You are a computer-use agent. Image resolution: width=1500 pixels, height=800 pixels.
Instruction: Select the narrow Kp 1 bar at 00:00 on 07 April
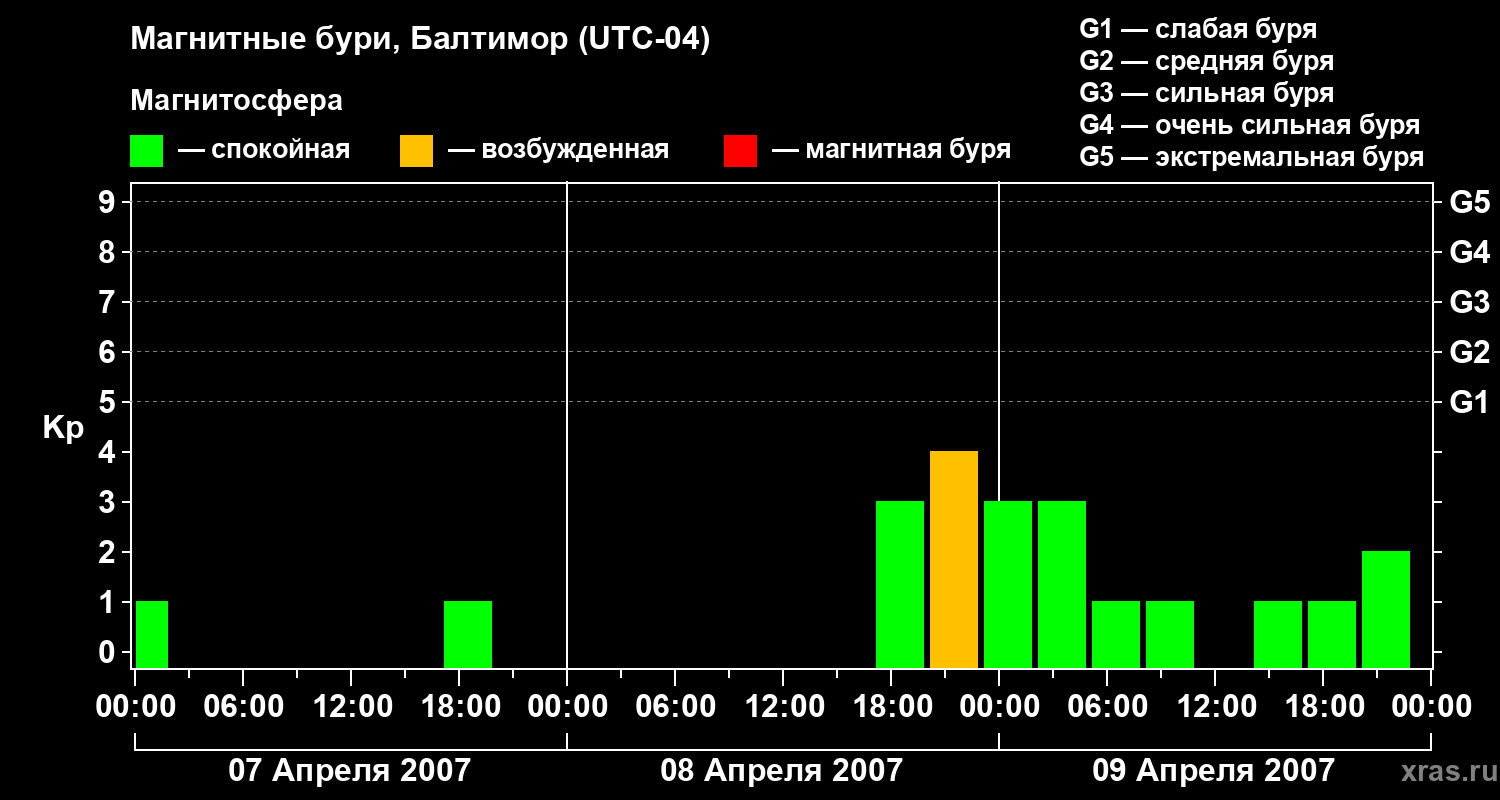[152, 635]
